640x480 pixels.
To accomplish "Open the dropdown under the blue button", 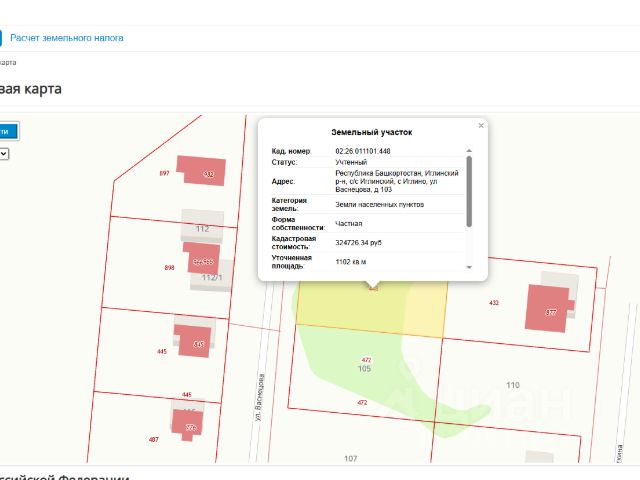I will pyautogui.click(x=4, y=154).
